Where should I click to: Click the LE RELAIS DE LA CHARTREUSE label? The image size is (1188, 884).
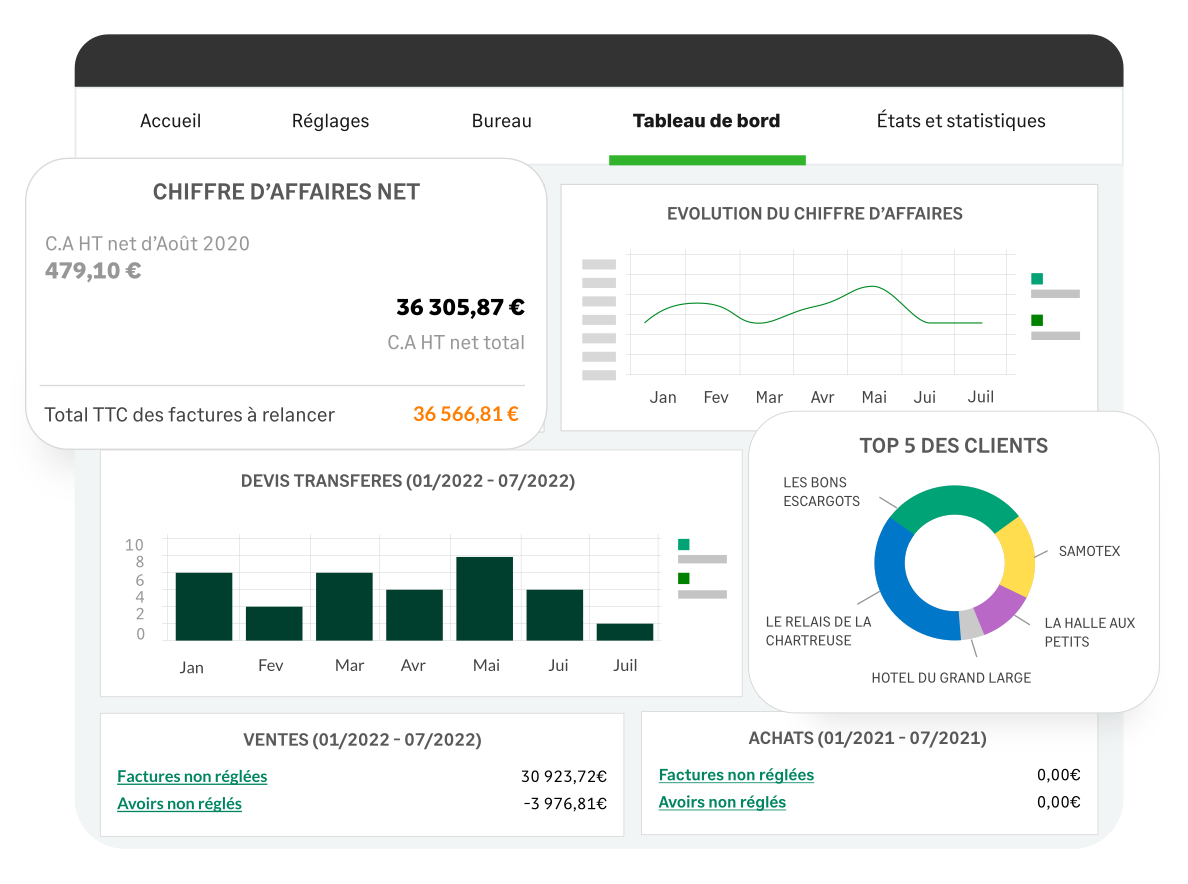point(818,631)
